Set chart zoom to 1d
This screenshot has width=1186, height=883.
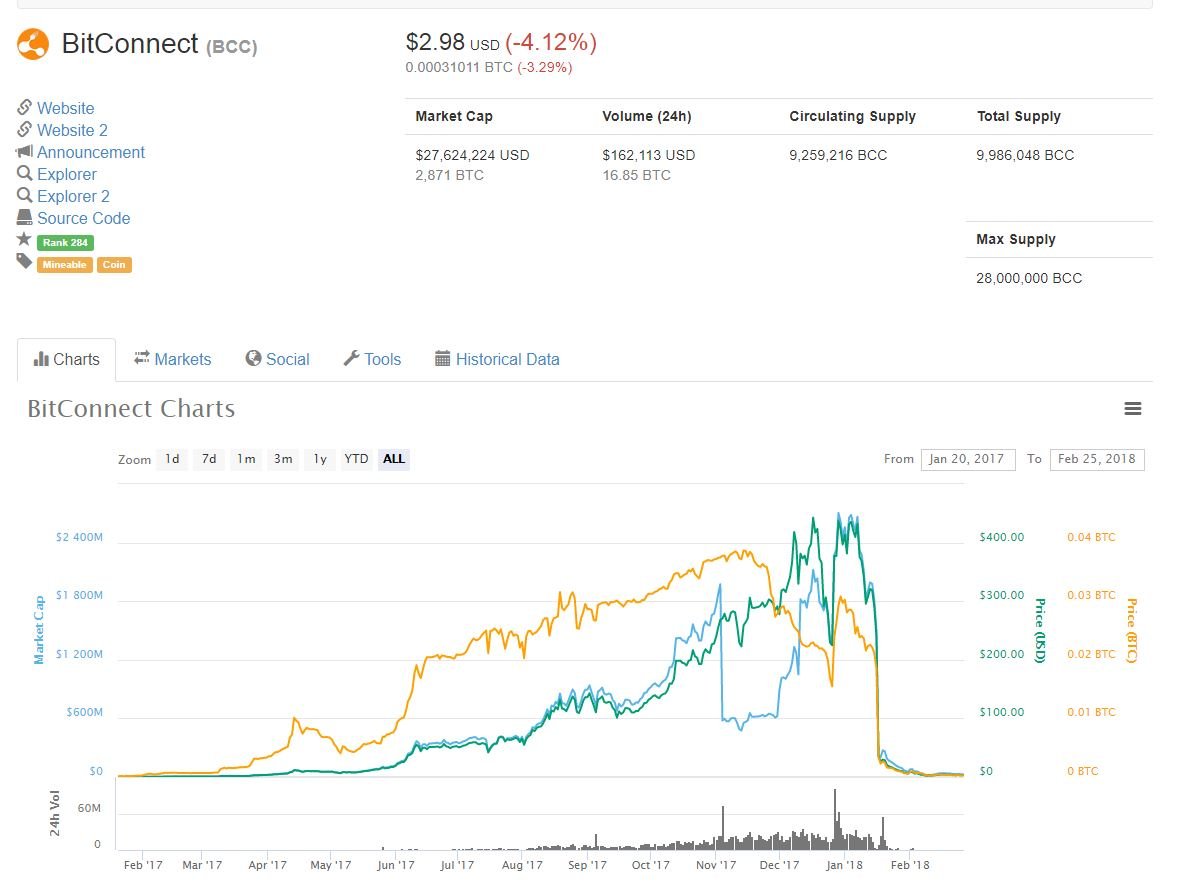(x=172, y=459)
